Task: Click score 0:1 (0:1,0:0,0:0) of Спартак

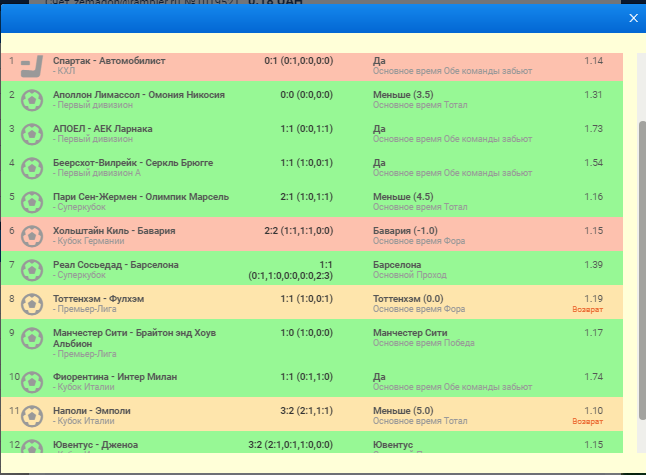Action: point(299,61)
